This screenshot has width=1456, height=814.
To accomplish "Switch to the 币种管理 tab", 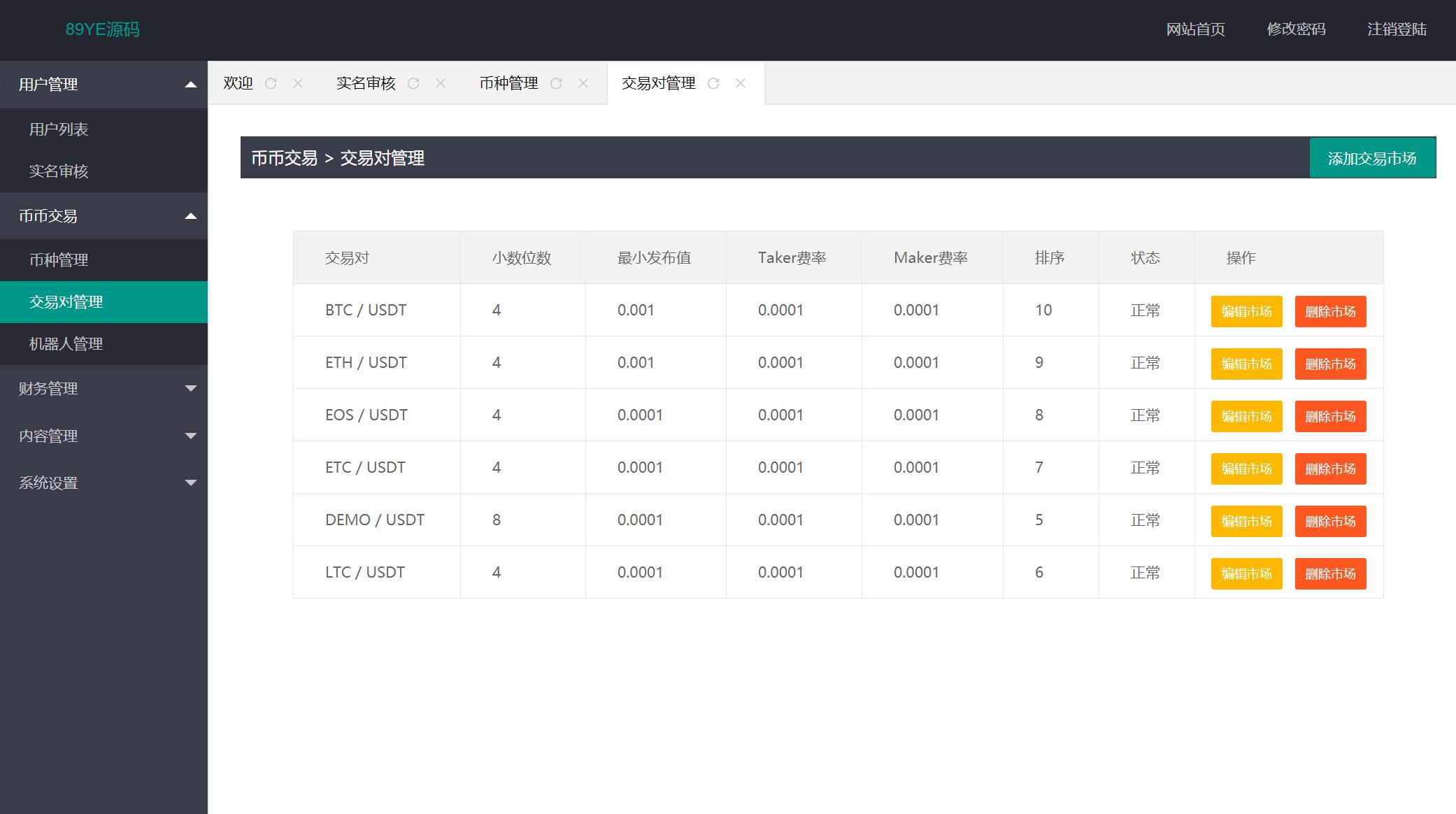I will [508, 83].
